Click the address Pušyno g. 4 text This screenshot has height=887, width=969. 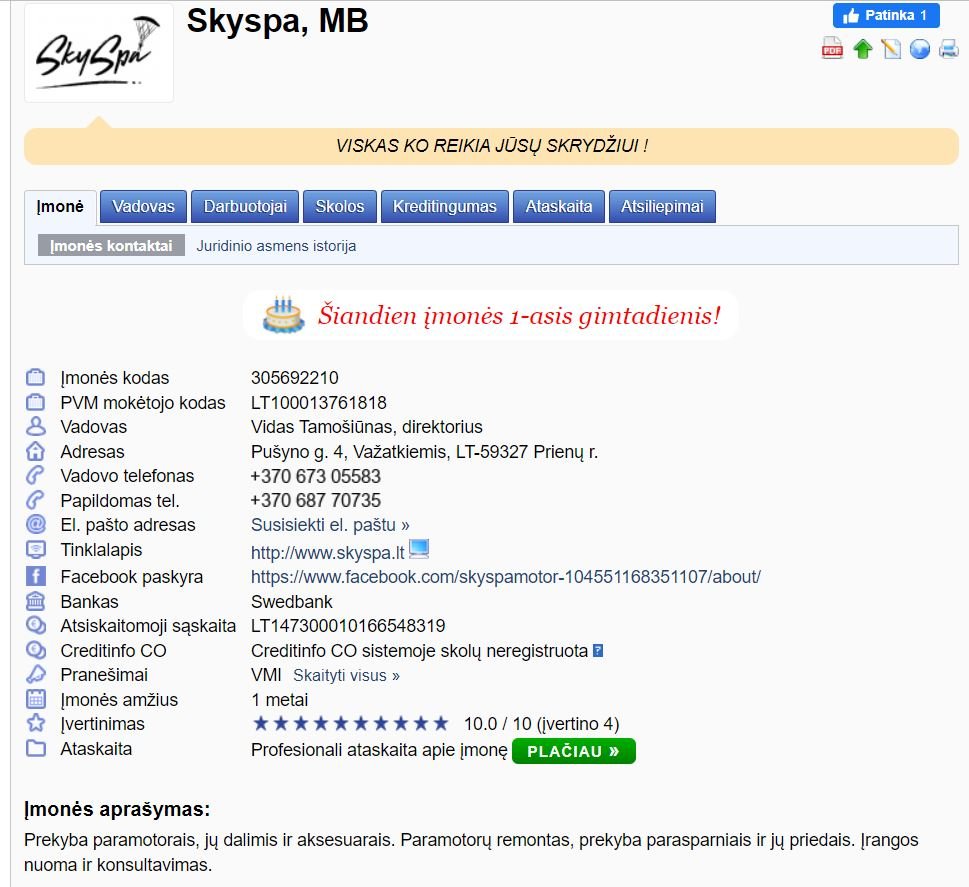point(424,452)
